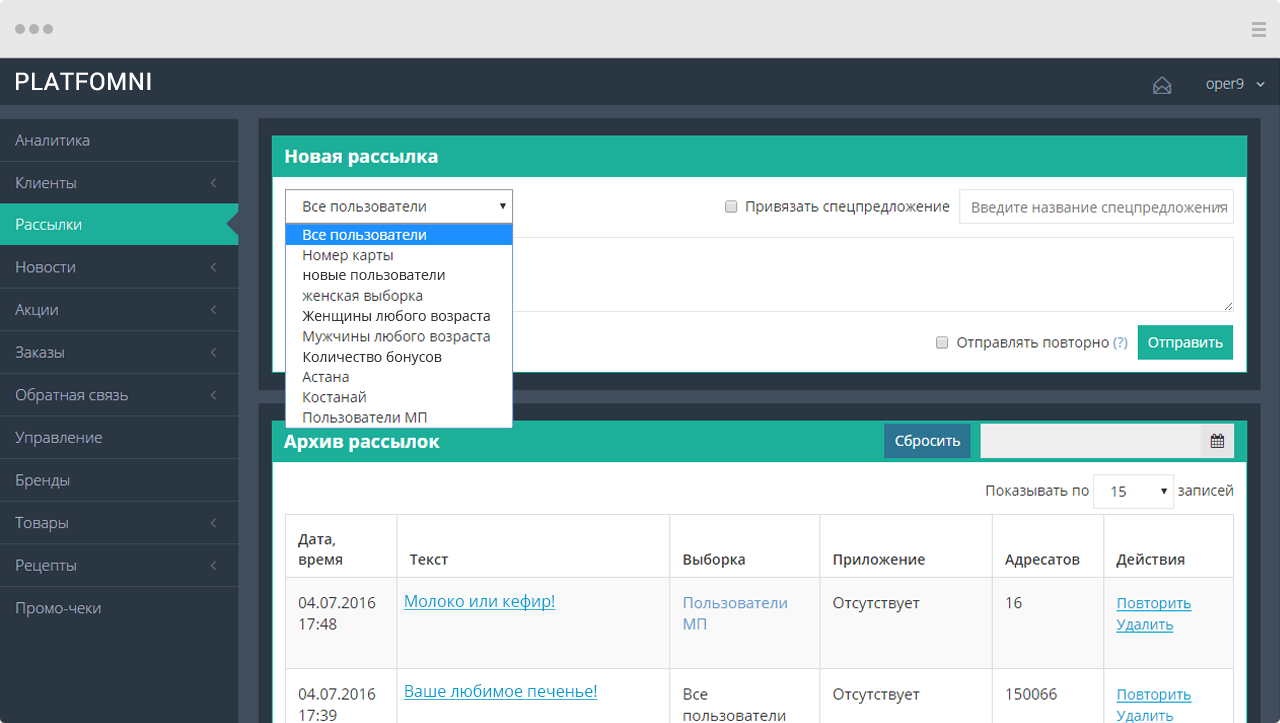Click the Отправить button
The image size is (1280, 723).
[1185, 342]
